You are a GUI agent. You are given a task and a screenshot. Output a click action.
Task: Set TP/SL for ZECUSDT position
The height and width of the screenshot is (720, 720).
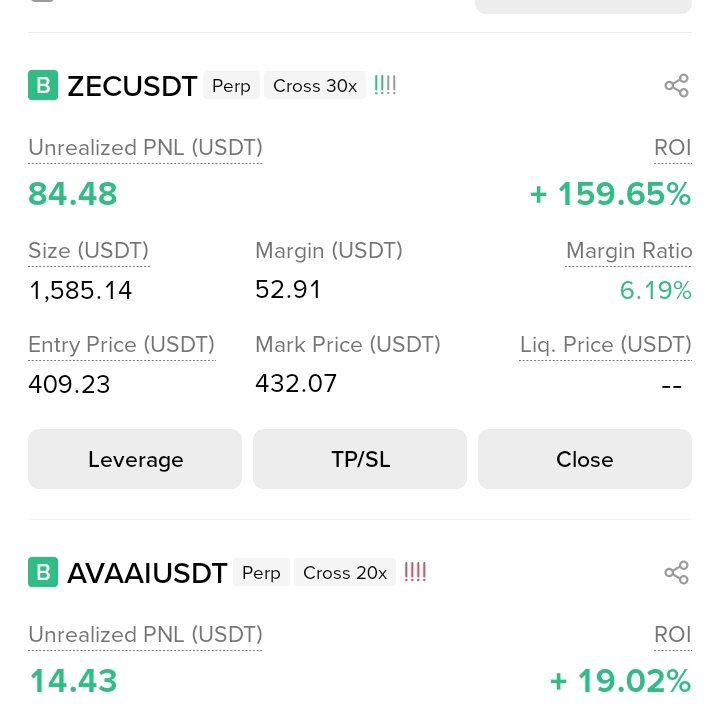360,459
